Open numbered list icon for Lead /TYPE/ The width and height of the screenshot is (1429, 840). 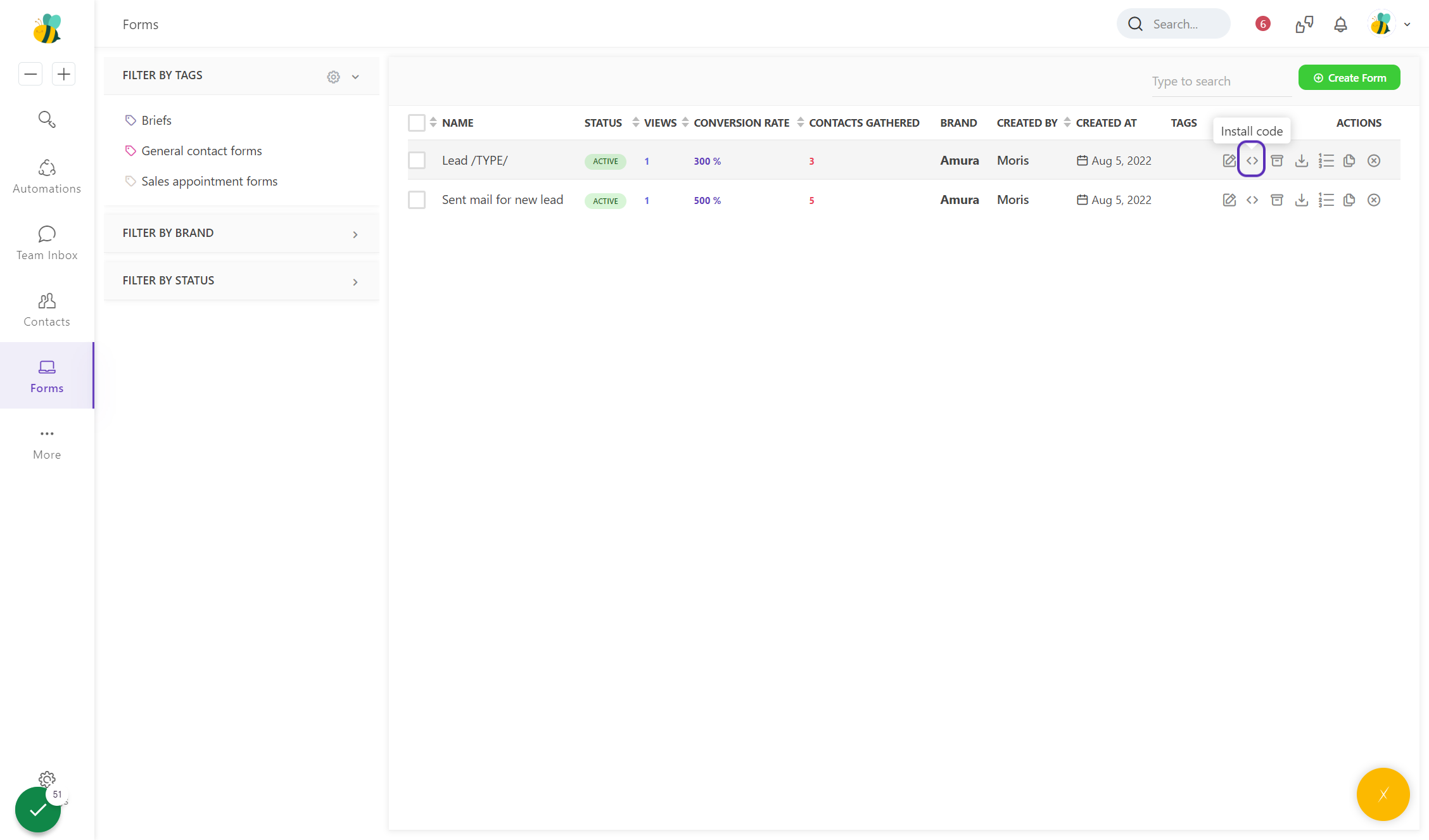[1326, 161]
